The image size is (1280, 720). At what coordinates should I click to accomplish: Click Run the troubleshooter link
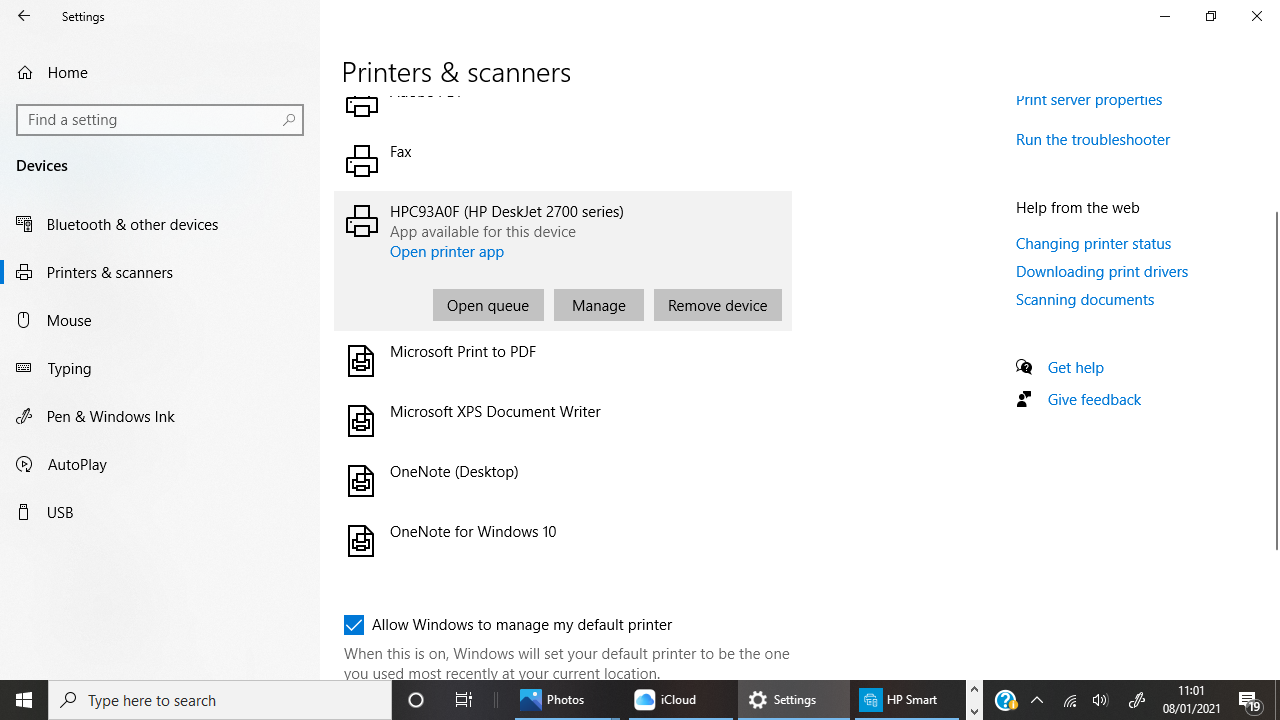tap(1092, 139)
